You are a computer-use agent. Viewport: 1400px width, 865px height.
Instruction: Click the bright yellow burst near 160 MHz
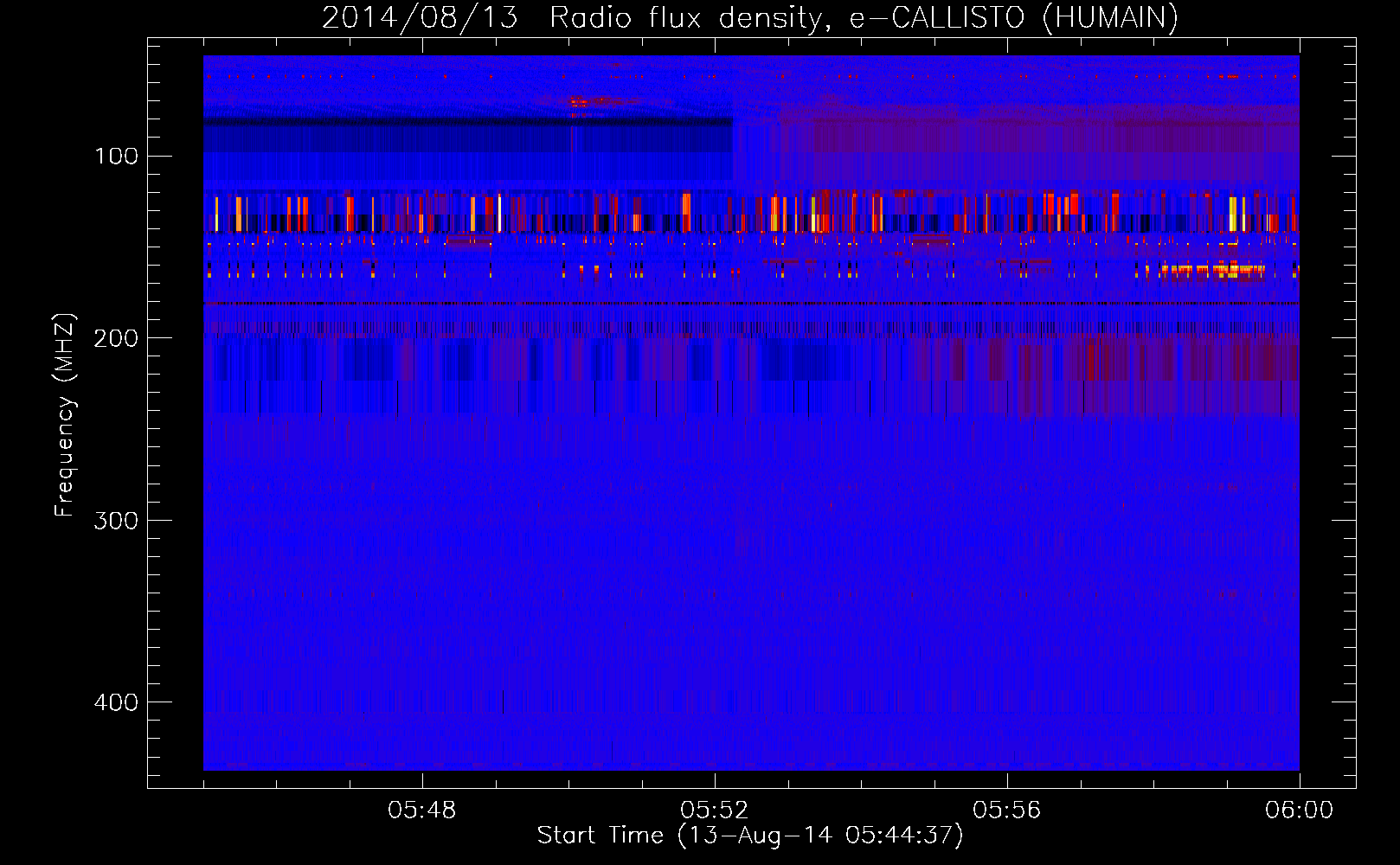(1211, 270)
